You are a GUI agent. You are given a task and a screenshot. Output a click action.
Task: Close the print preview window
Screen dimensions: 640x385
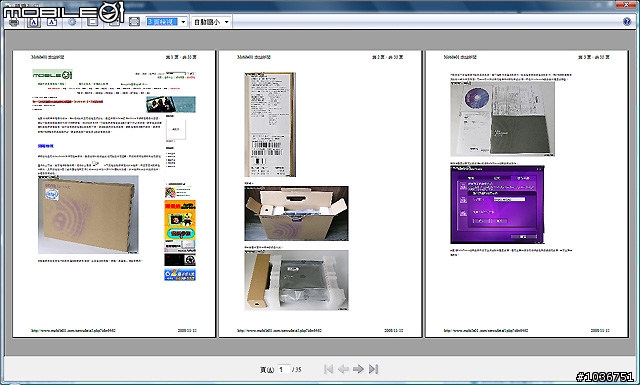coord(627,4)
